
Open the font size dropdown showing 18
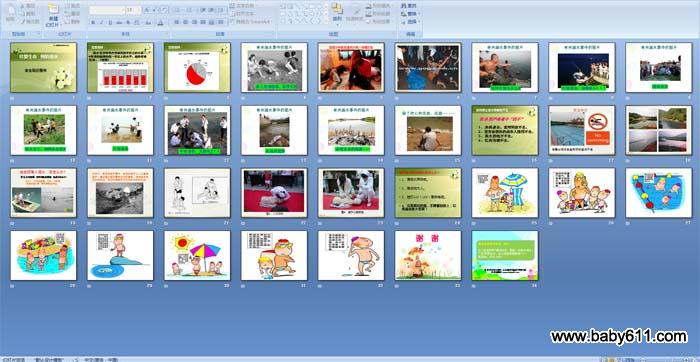[x=133, y=9]
